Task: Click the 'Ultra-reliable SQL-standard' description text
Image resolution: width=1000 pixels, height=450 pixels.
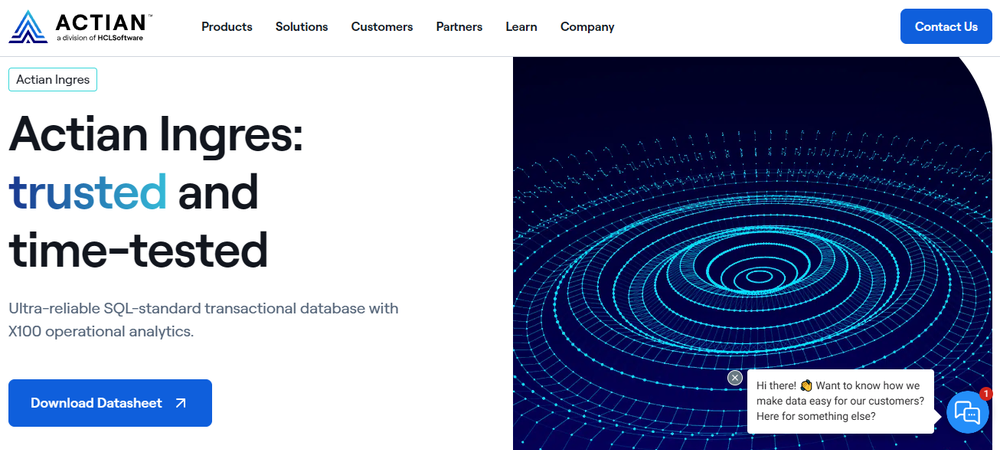Action: click(203, 320)
